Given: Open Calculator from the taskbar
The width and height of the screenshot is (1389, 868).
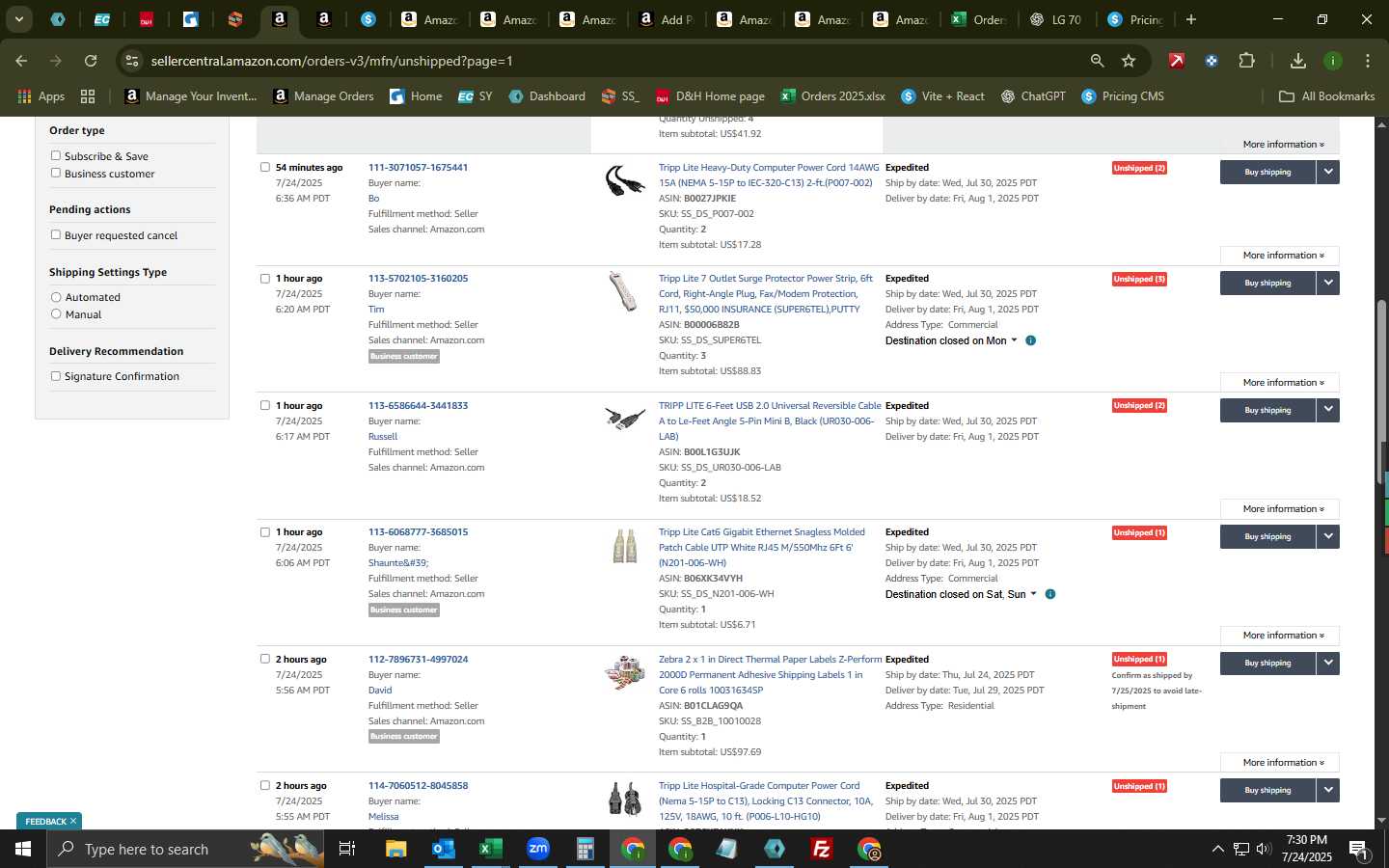Looking at the screenshot, I should [586, 849].
